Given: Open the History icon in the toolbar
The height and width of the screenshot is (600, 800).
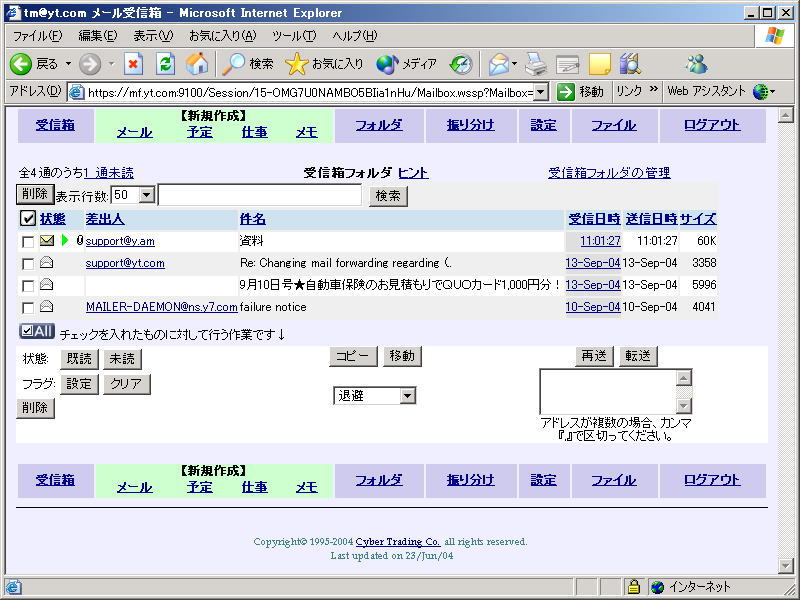Looking at the screenshot, I should point(460,64).
